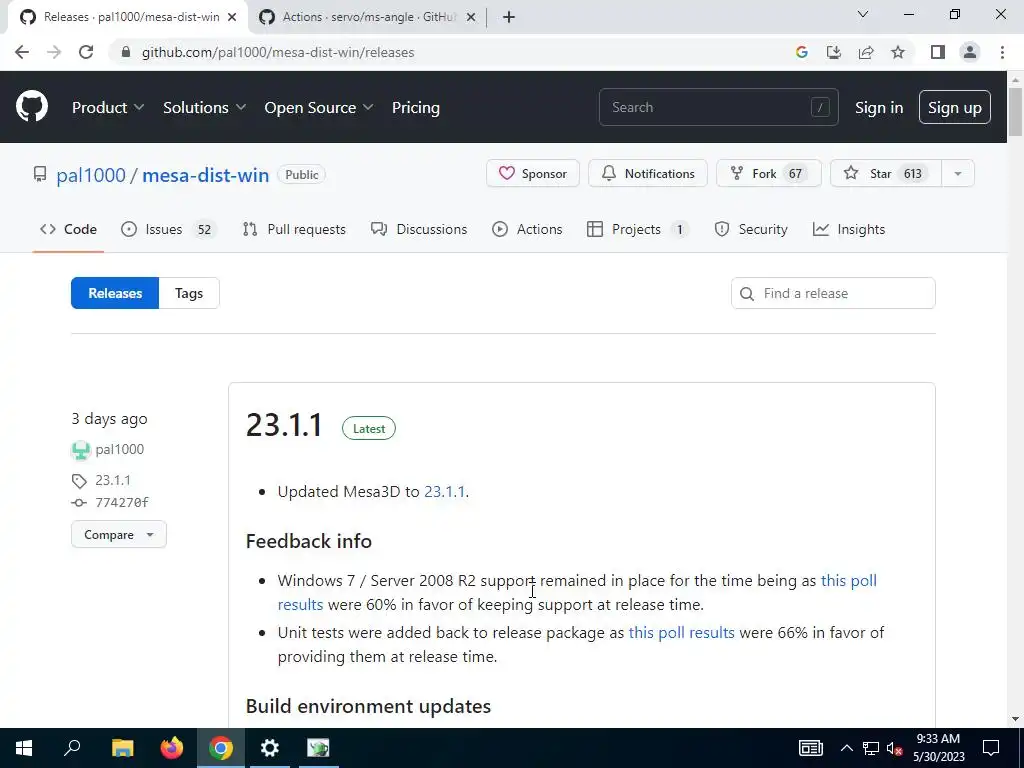
Task: Reload the page with refresh icon
Action: [86, 52]
